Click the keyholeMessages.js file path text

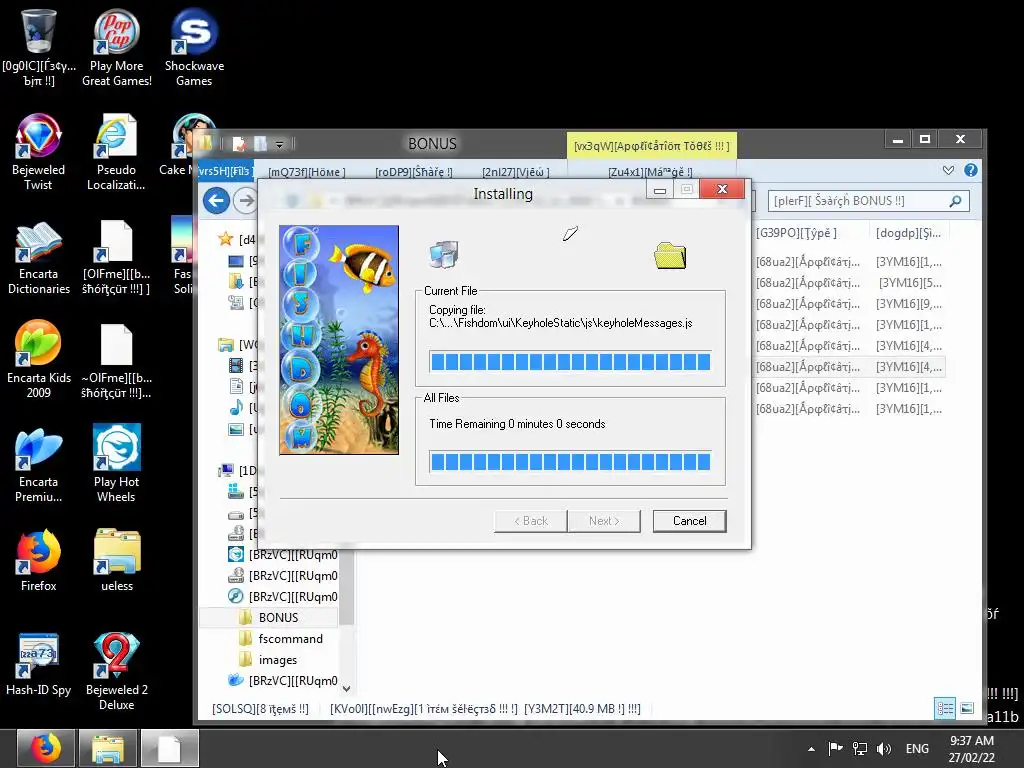tap(560, 323)
